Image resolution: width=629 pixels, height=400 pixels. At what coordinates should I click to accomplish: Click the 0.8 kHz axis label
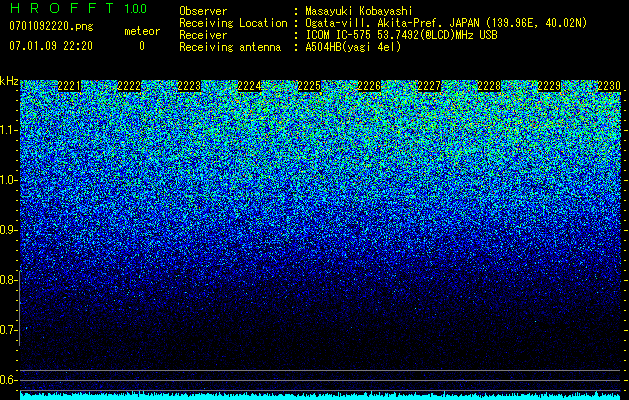9,280
